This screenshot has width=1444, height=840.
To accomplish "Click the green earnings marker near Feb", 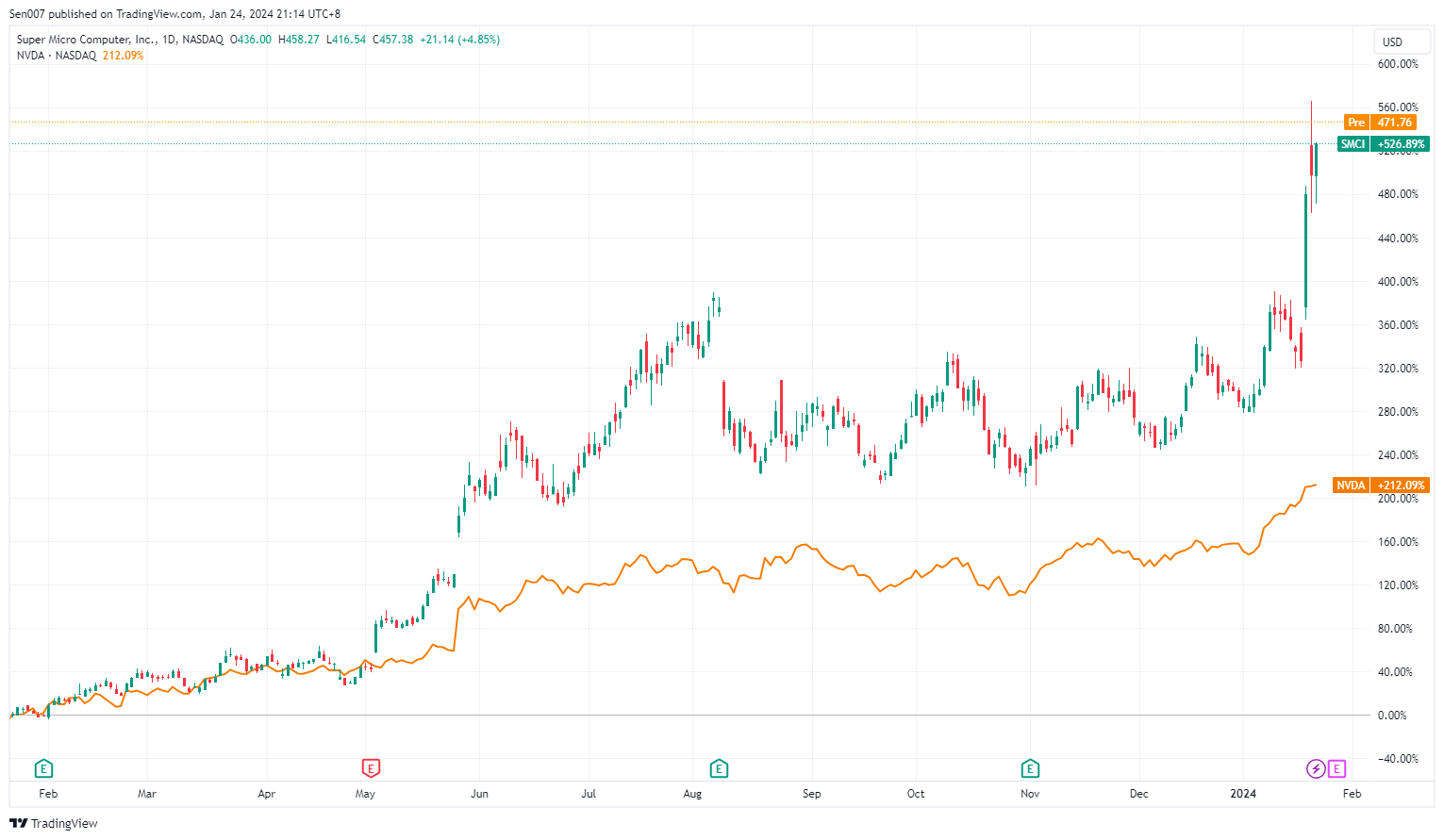I will click(x=43, y=769).
